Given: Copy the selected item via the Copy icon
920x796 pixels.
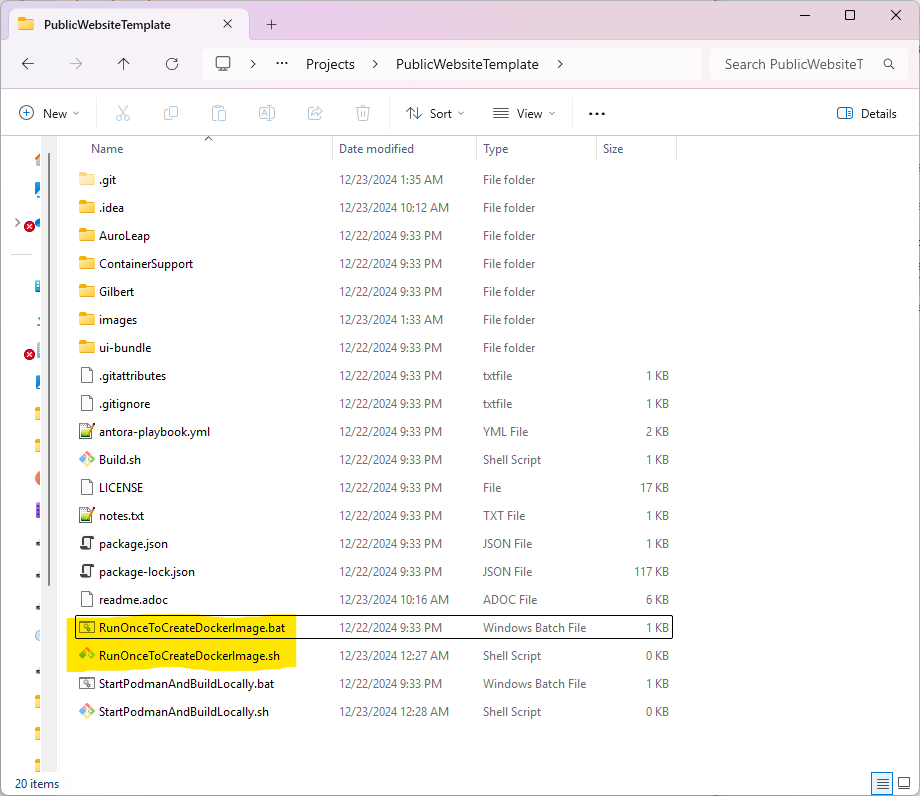Looking at the screenshot, I should pyautogui.click(x=170, y=113).
